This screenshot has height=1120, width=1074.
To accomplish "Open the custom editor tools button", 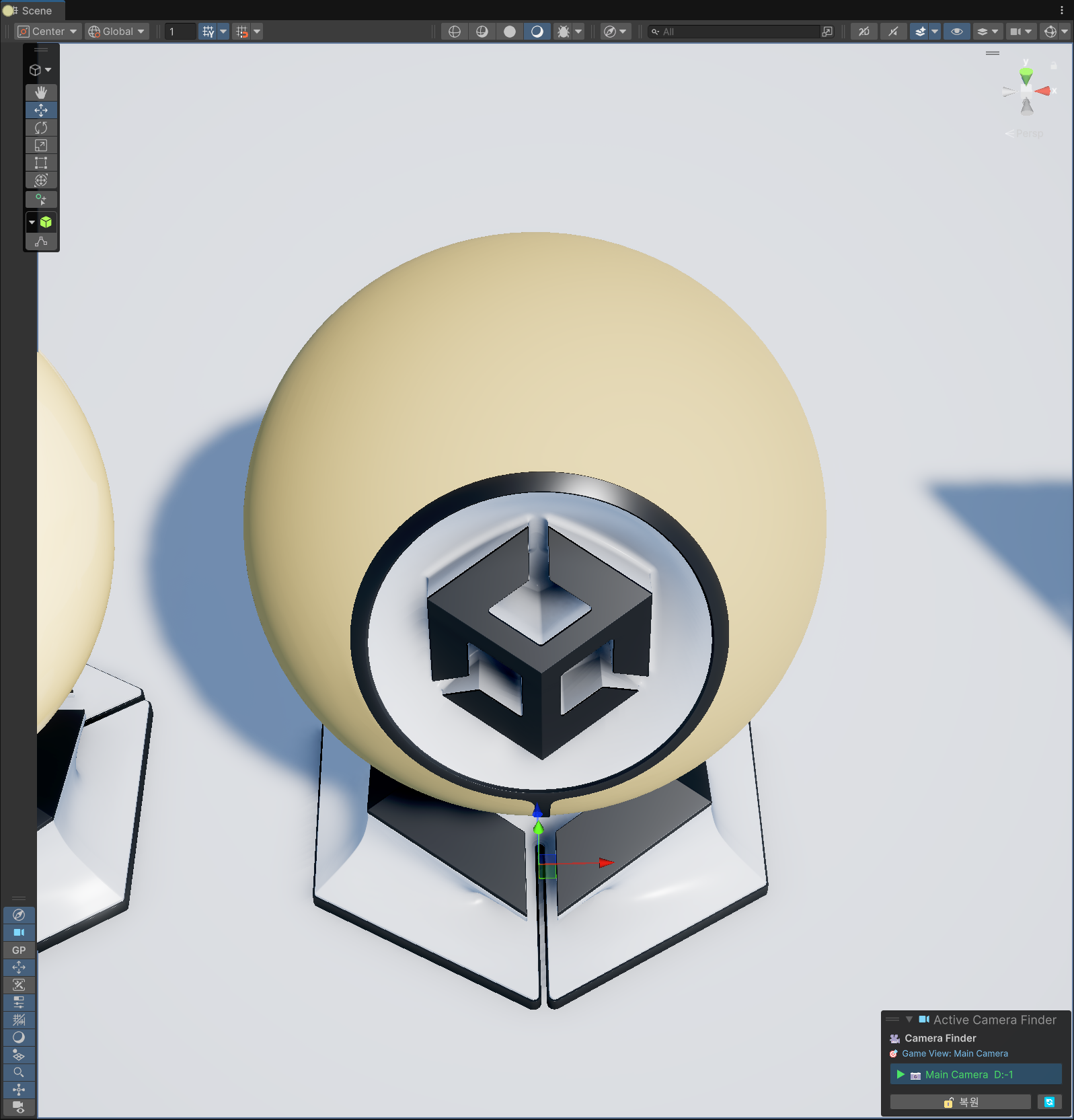I will point(41,199).
